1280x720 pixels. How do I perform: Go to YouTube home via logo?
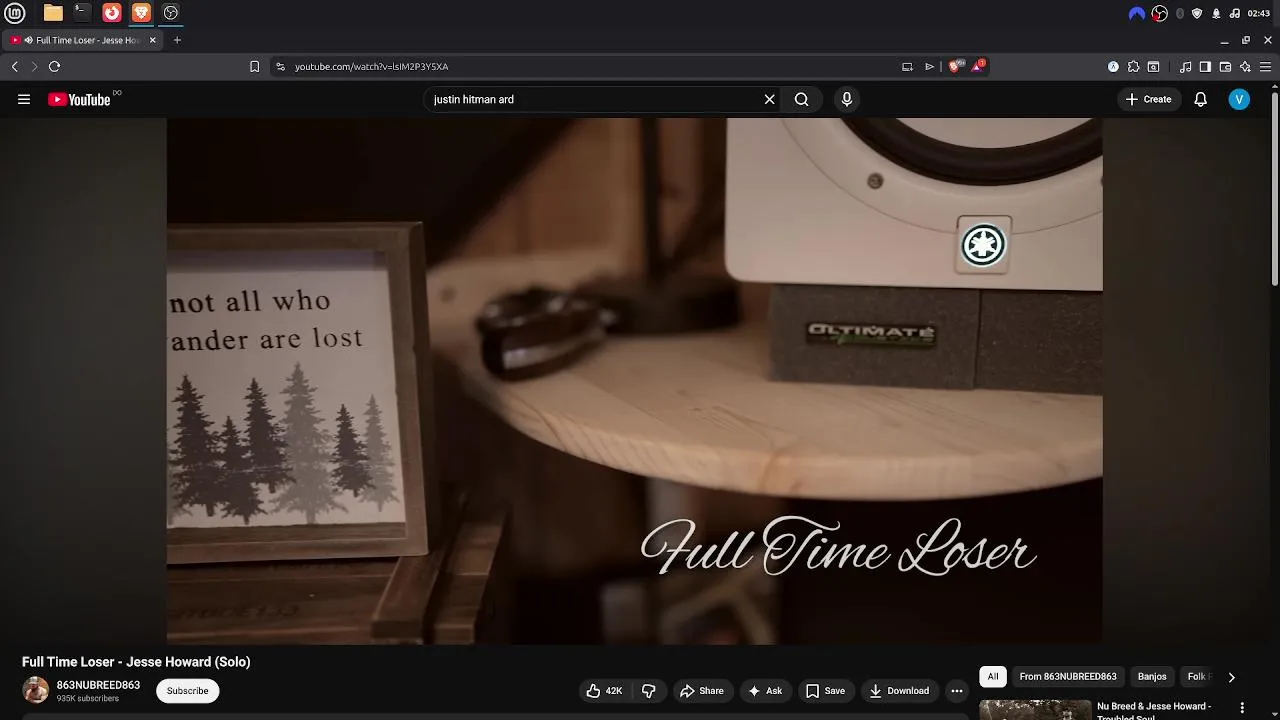point(79,99)
